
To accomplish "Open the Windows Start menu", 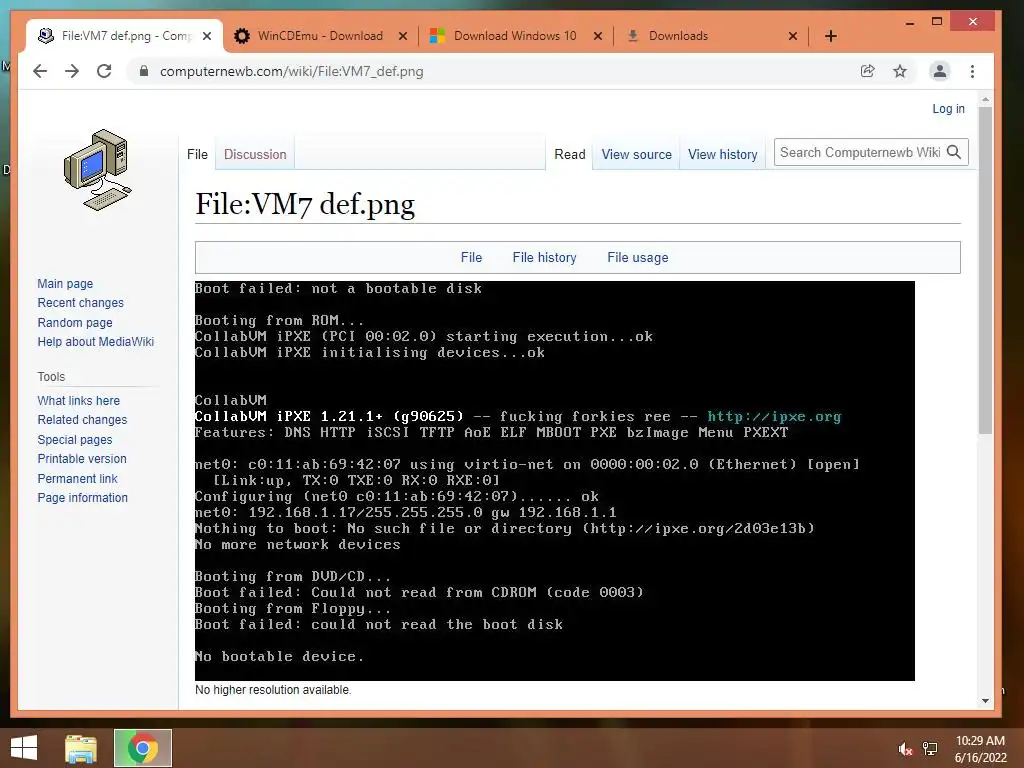I will [x=24, y=748].
